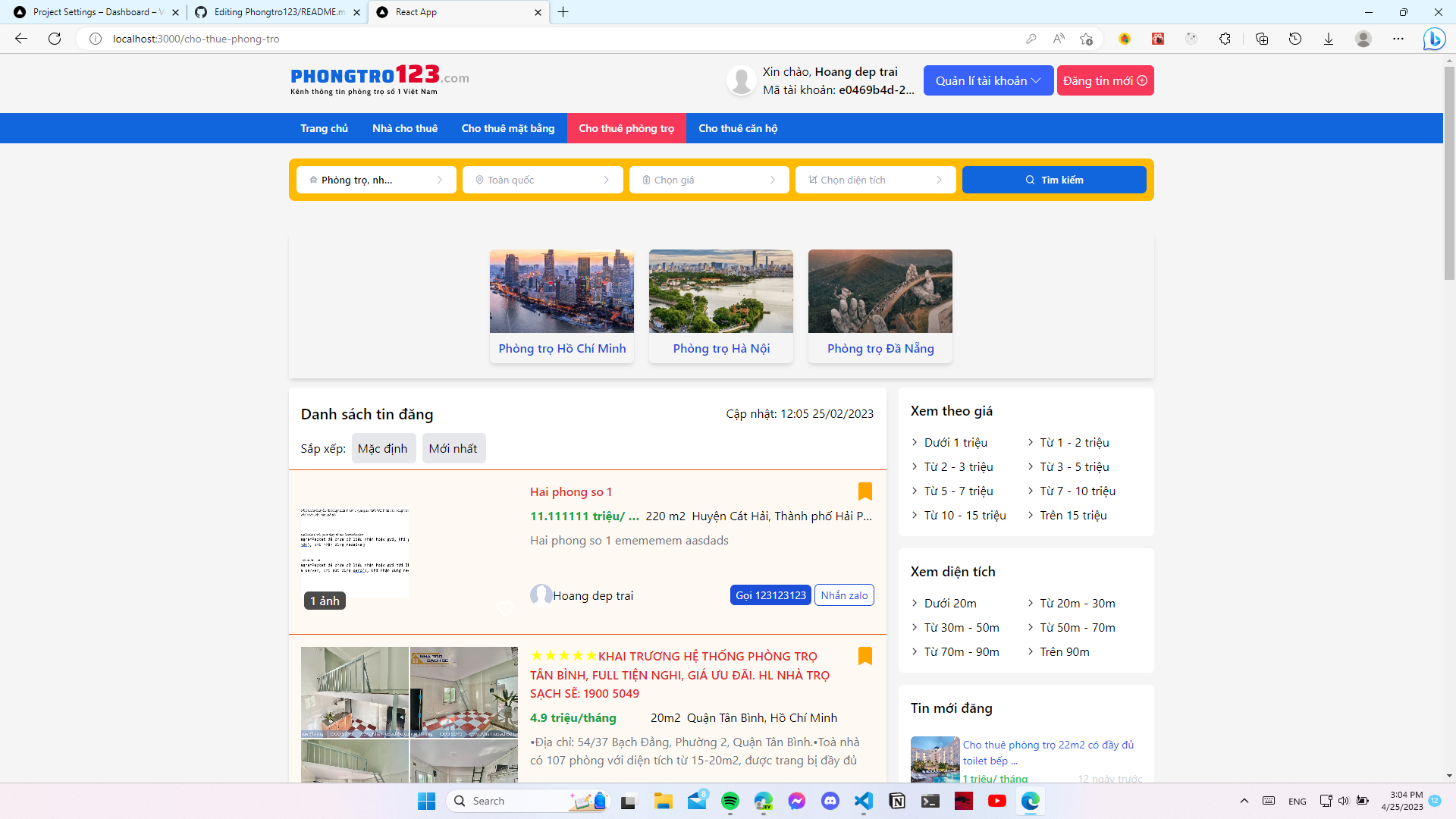Toggle bookmark on 'KHAI TRƯƠNG' Tân Bình listing
The width and height of the screenshot is (1456, 819).
click(x=864, y=656)
